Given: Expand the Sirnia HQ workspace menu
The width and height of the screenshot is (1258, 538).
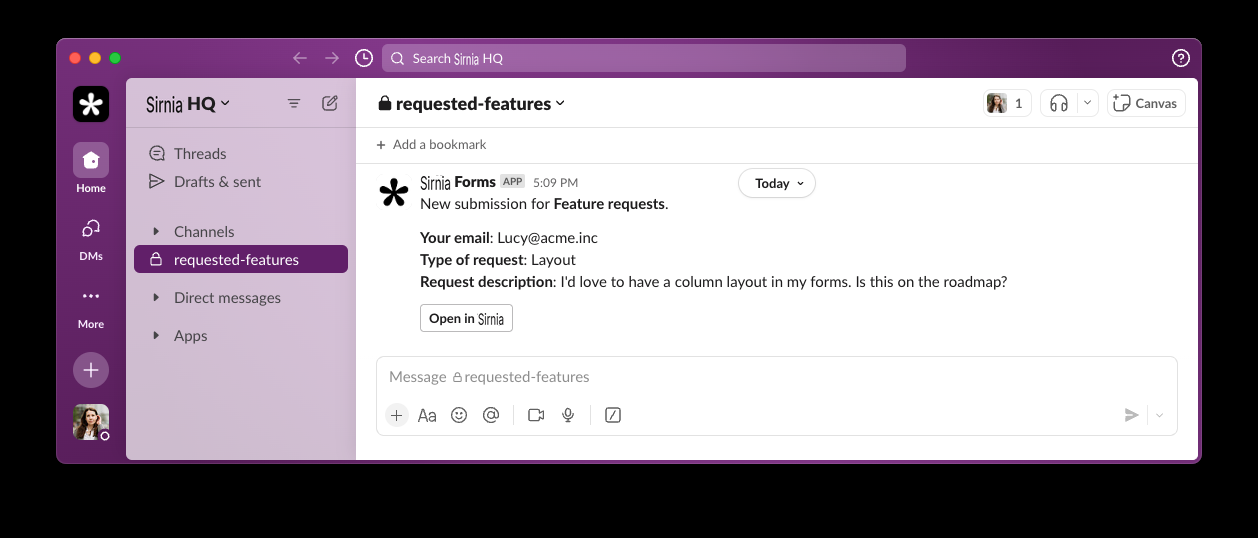Looking at the screenshot, I should pos(188,103).
